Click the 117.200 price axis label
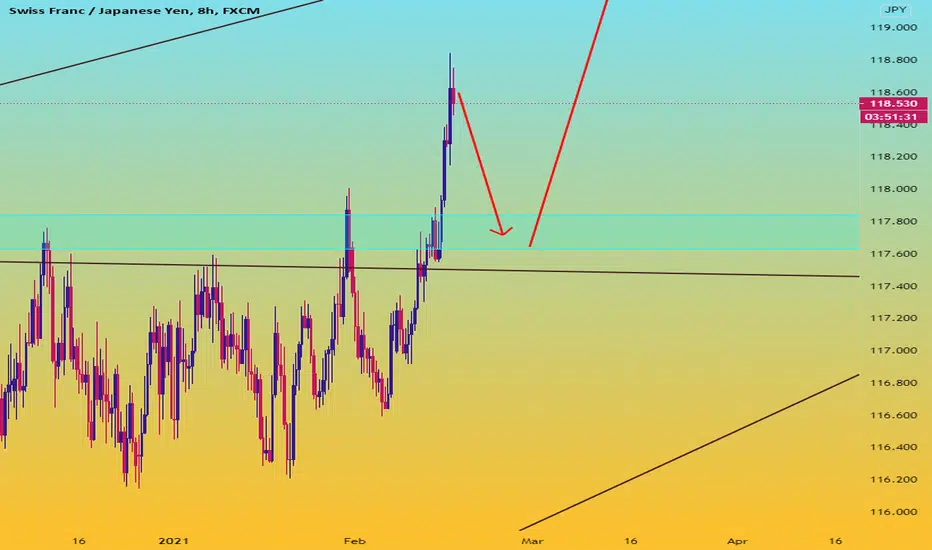Image resolution: width=932 pixels, height=550 pixels. [893, 318]
